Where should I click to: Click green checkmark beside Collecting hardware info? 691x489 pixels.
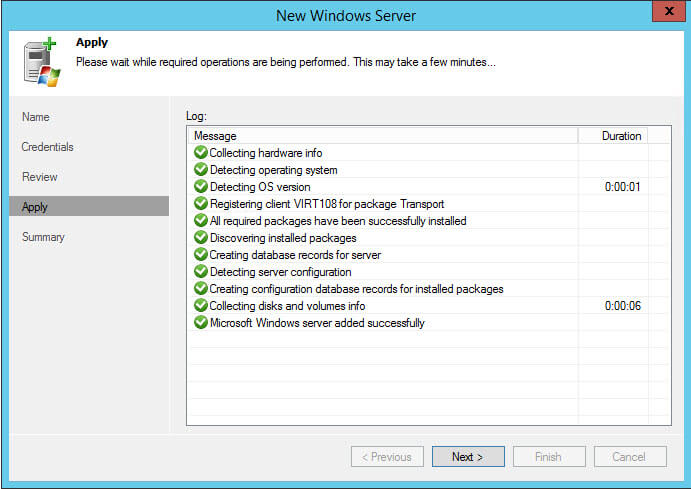[x=200, y=153]
